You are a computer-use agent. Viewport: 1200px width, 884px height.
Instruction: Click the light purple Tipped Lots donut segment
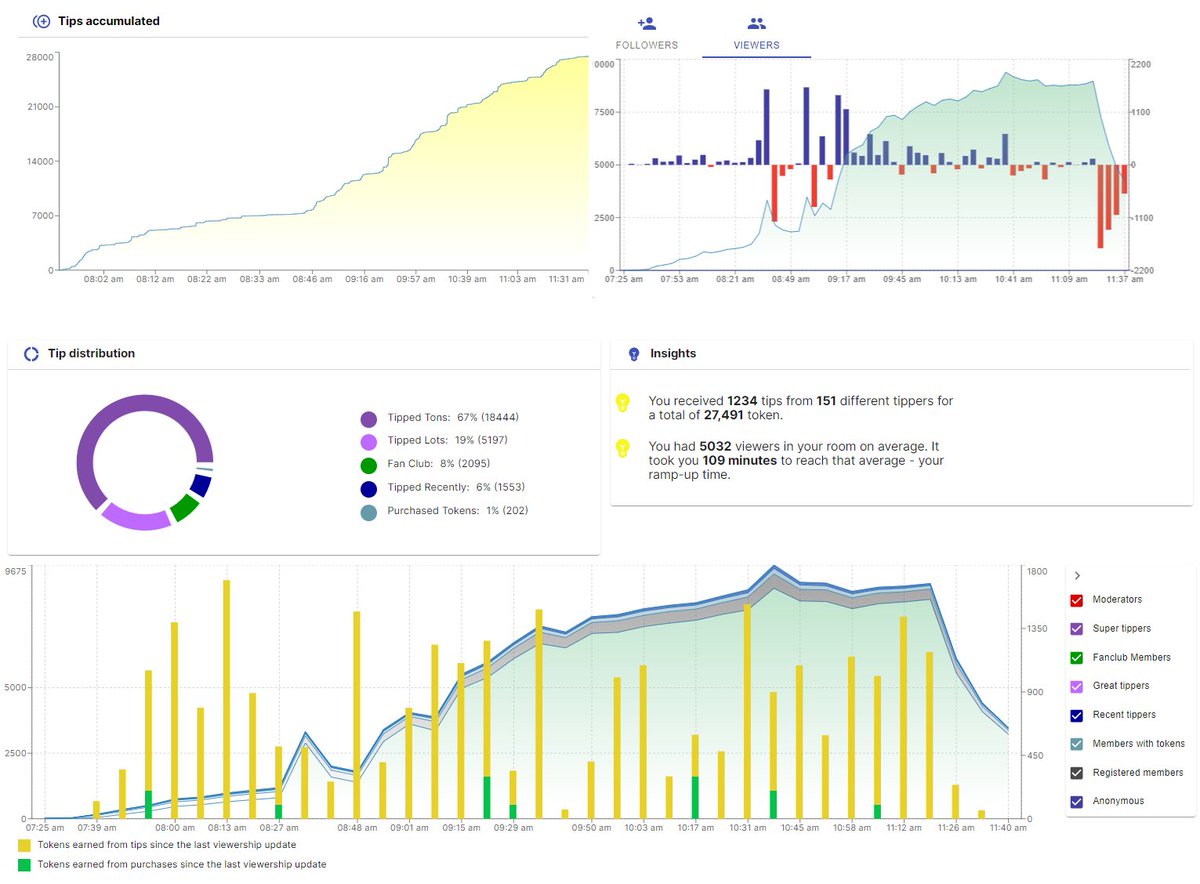tap(137, 518)
